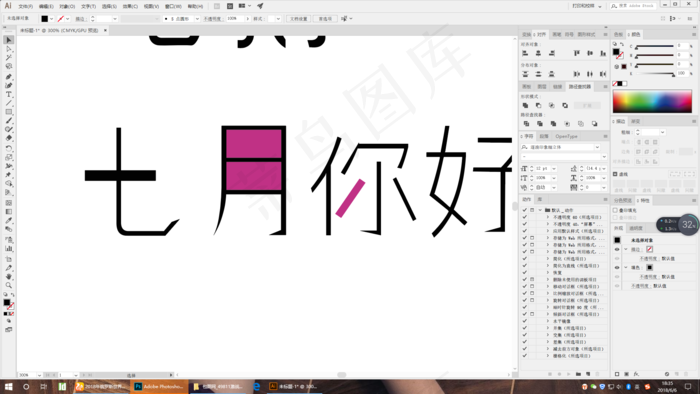Viewport: 700px width, 394px height.
Task: Click the 不透明度 link in control bar
Action: (x=214, y=19)
